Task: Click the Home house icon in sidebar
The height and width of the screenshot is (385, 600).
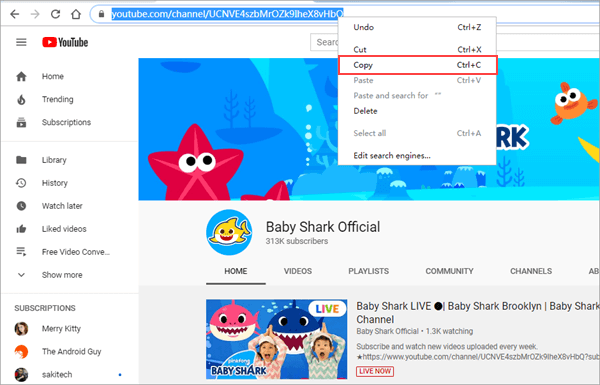Action: click(21, 77)
